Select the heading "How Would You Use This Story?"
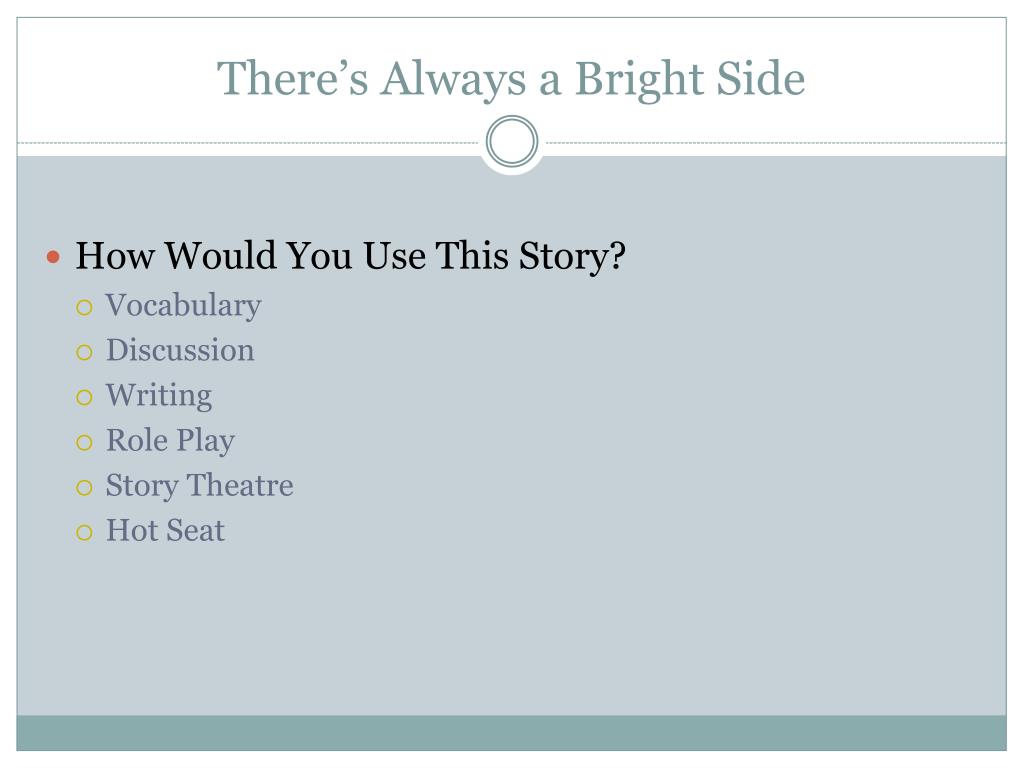Screen dimensions: 1024x768 tap(351, 256)
